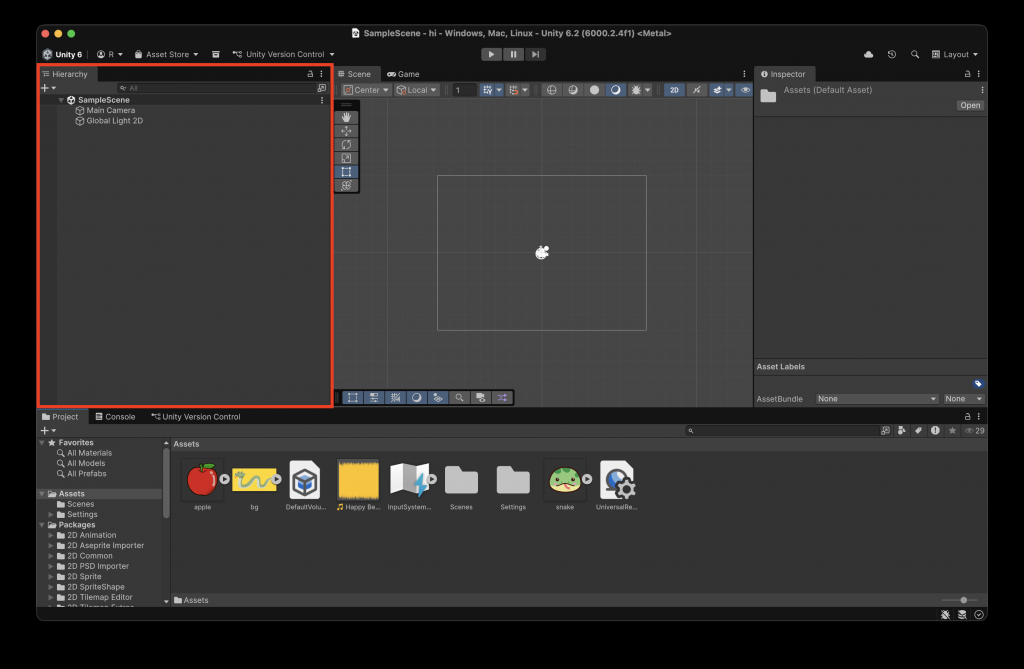Select the Move tool
This screenshot has width=1024, height=669.
coord(346,131)
